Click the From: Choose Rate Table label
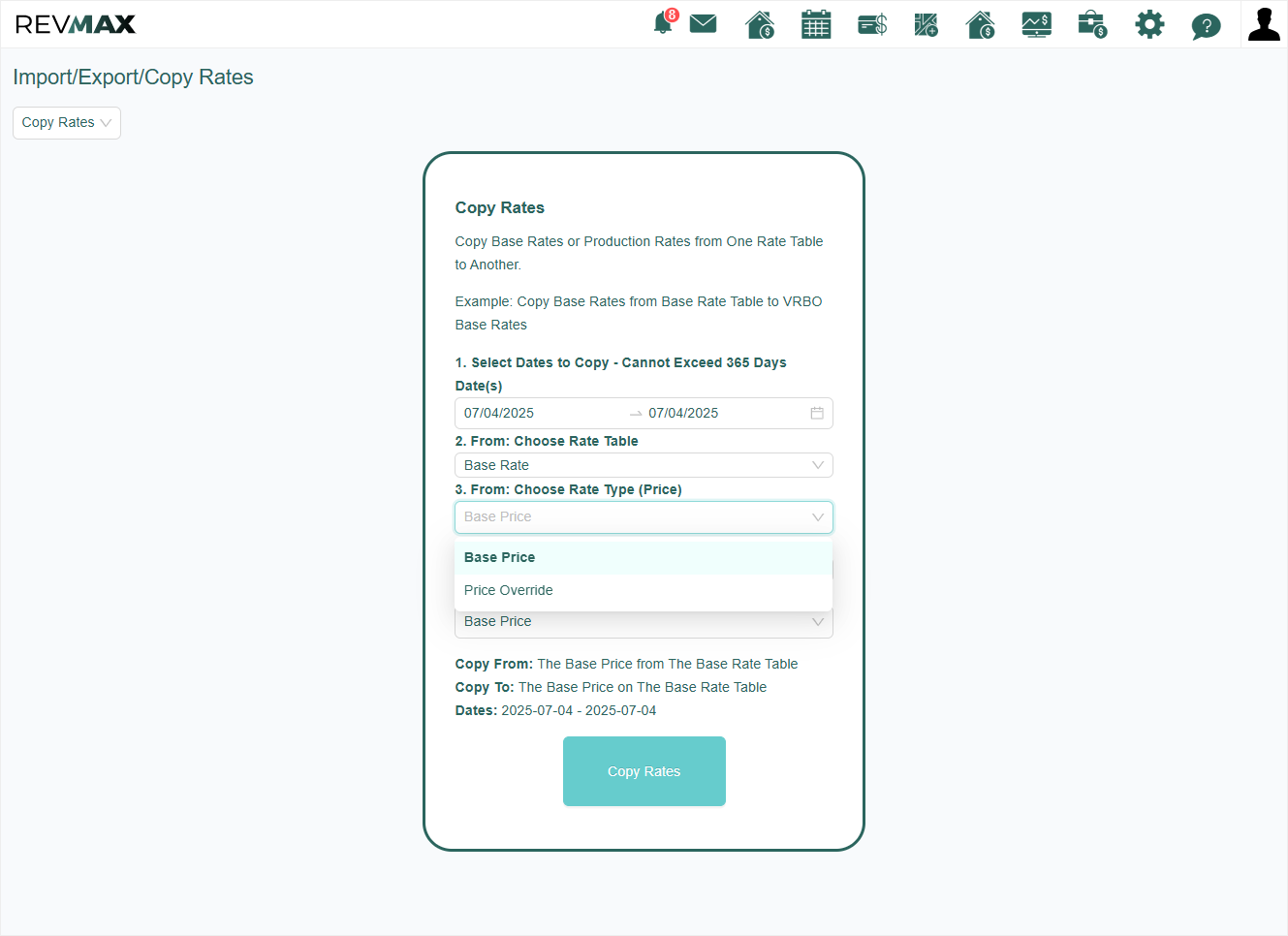Image resolution: width=1288 pixels, height=936 pixels. click(548, 441)
